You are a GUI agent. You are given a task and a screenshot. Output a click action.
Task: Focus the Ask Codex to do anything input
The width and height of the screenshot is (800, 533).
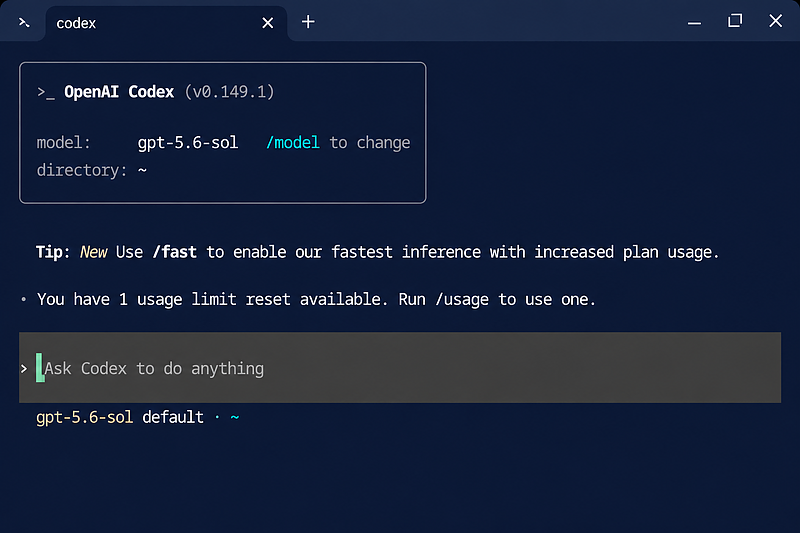pos(399,368)
